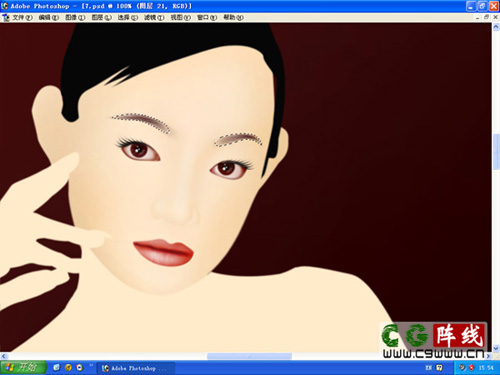Open the 图像(I) menu
The image size is (500, 375).
point(75,17)
